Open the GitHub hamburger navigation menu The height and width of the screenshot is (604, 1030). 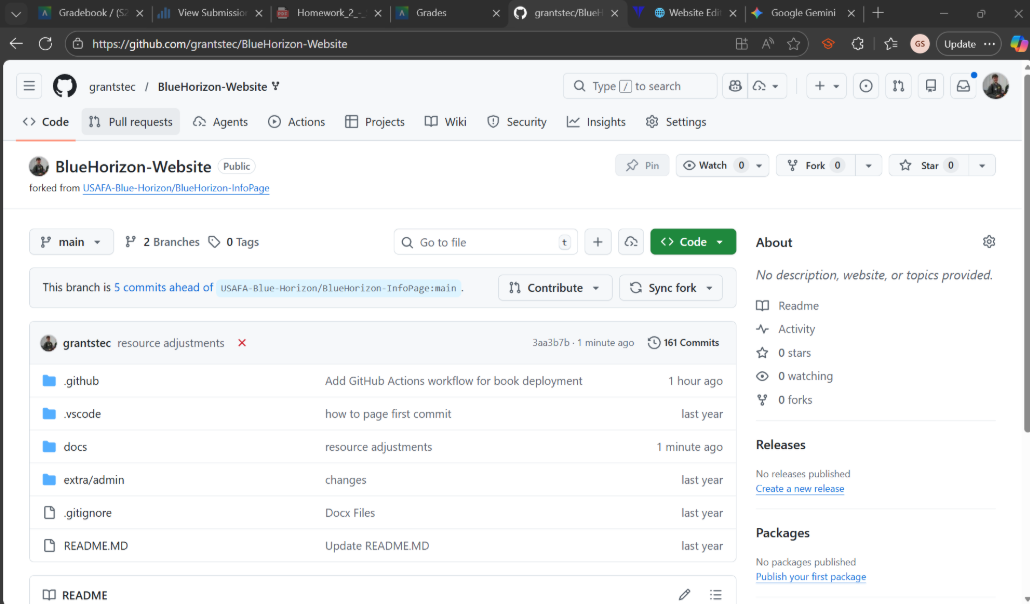click(x=29, y=86)
